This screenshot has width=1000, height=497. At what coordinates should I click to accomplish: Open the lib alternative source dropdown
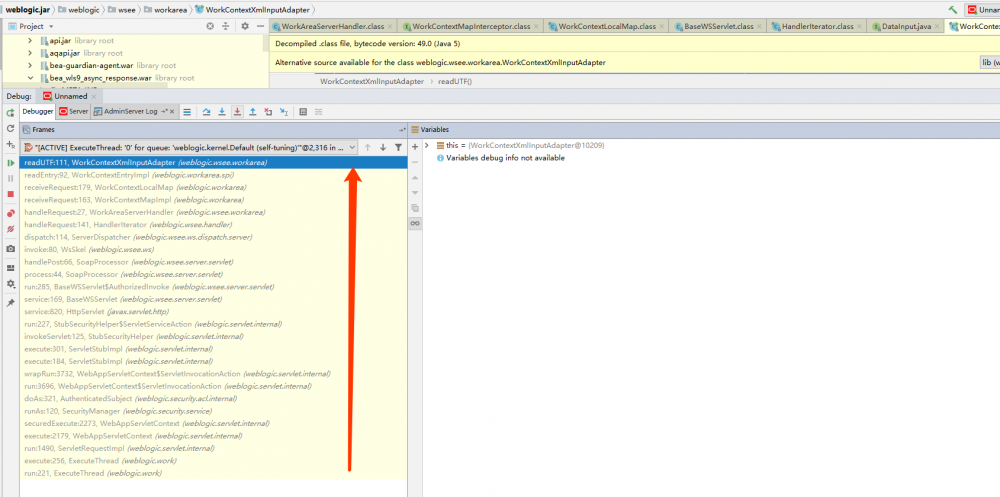click(990, 63)
